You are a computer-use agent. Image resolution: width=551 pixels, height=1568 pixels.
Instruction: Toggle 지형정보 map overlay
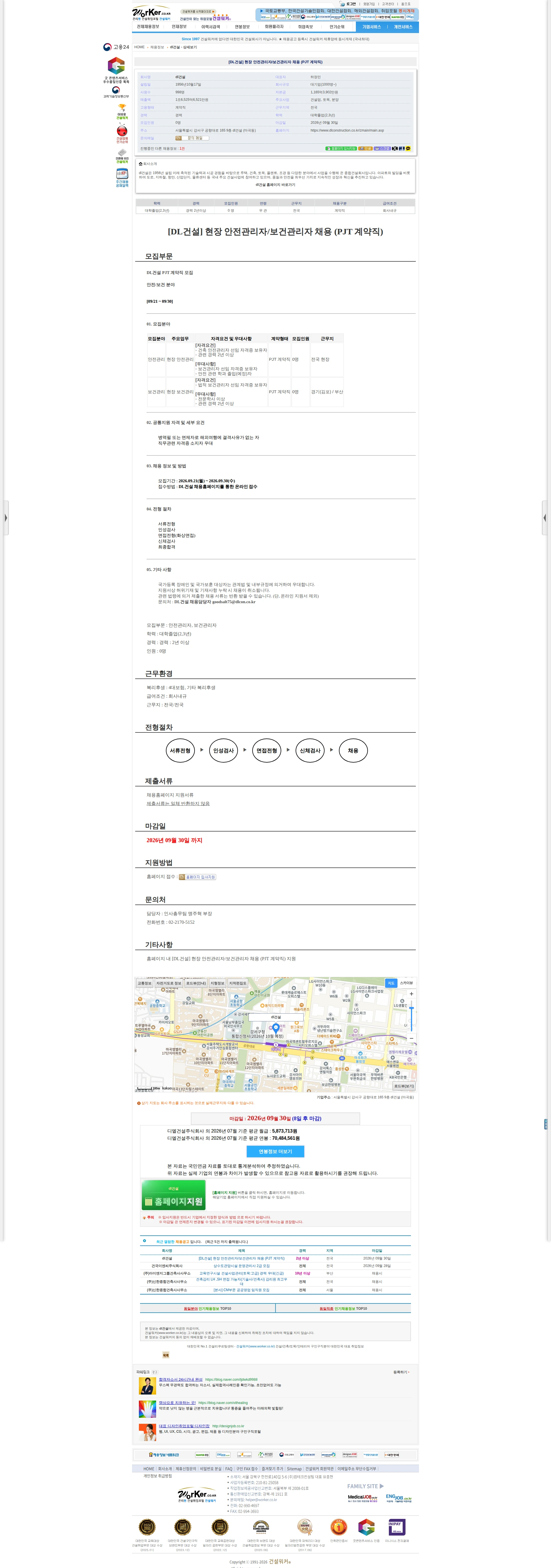pyautogui.click(x=217, y=983)
